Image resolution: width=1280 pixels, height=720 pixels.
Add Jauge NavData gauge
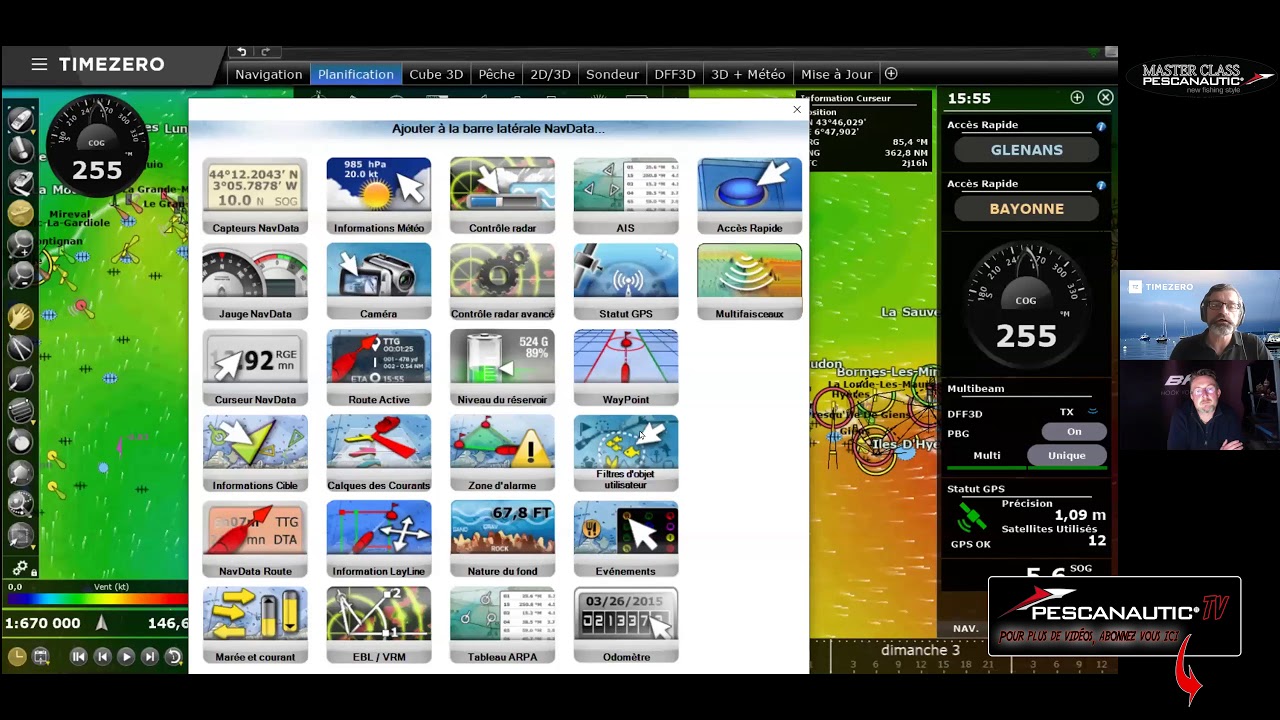tap(255, 282)
